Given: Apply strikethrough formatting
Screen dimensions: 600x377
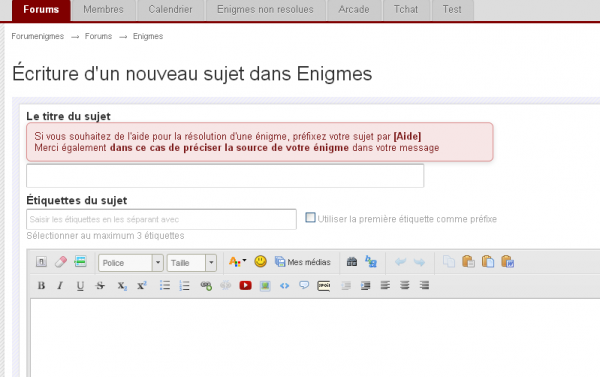Looking at the screenshot, I should pyautogui.click(x=100, y=286).
